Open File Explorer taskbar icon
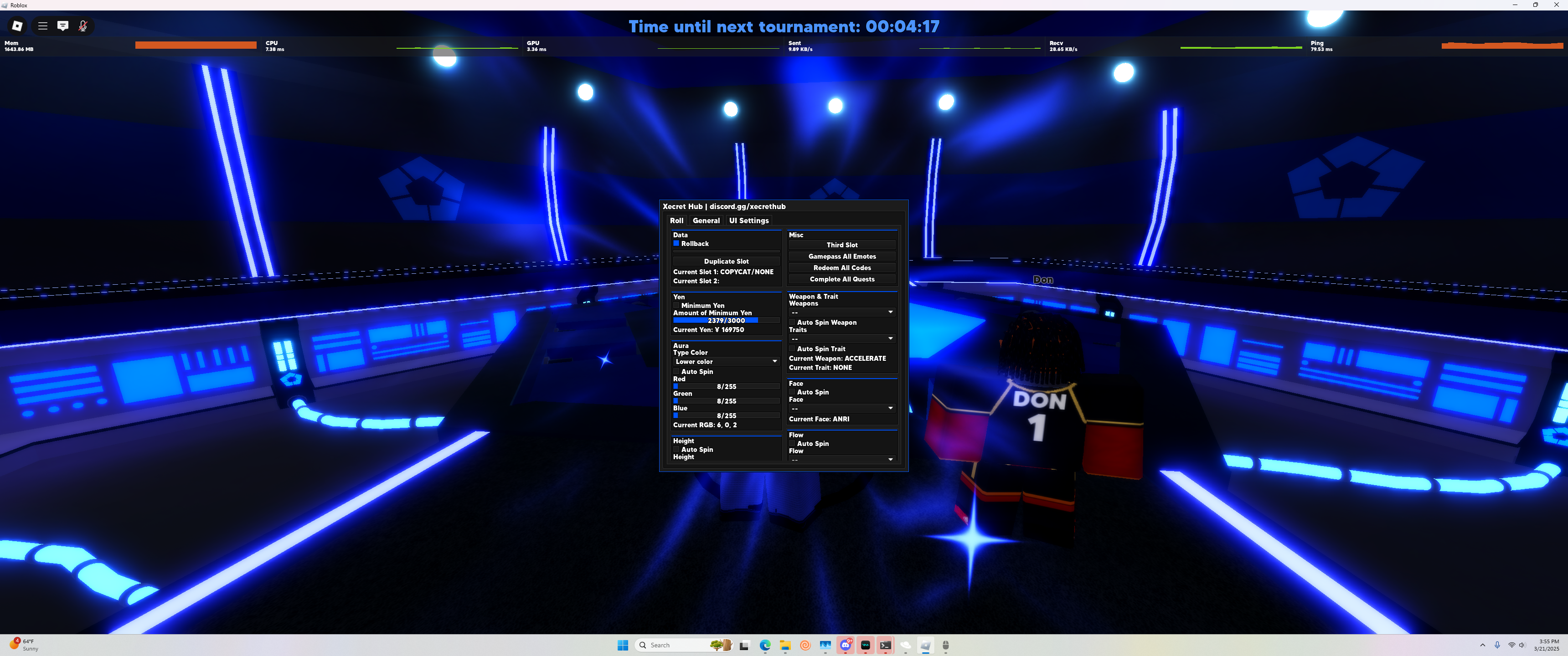The height and width of the screenshot is (656, 1568). (x=784, y=645)
